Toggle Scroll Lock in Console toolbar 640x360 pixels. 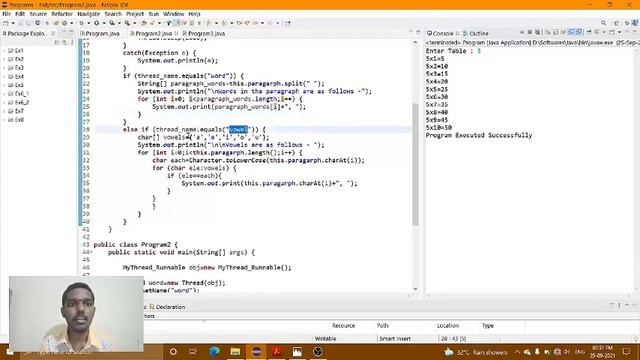(555, 32)
